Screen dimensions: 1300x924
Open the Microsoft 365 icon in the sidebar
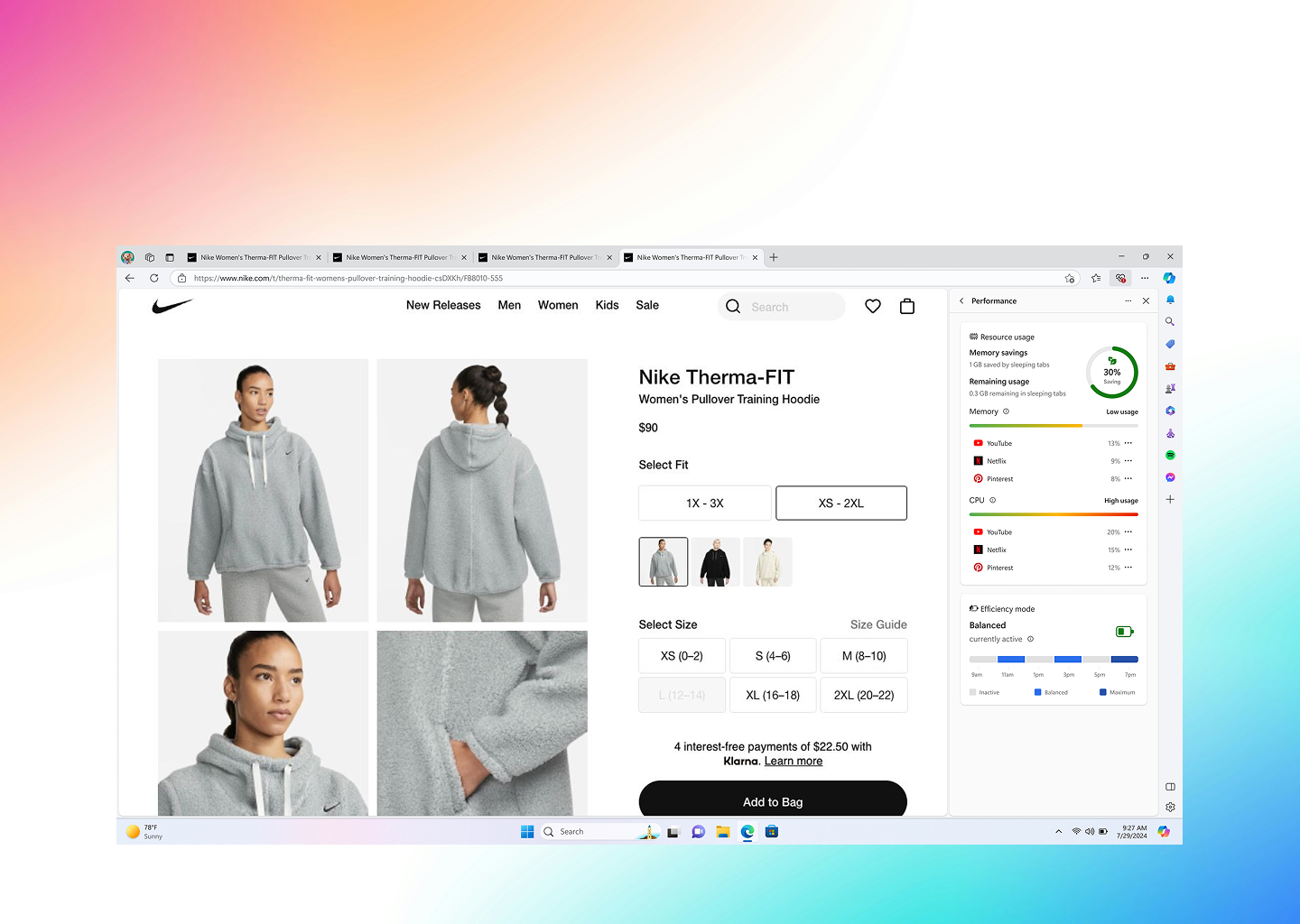coord(1170,411)
